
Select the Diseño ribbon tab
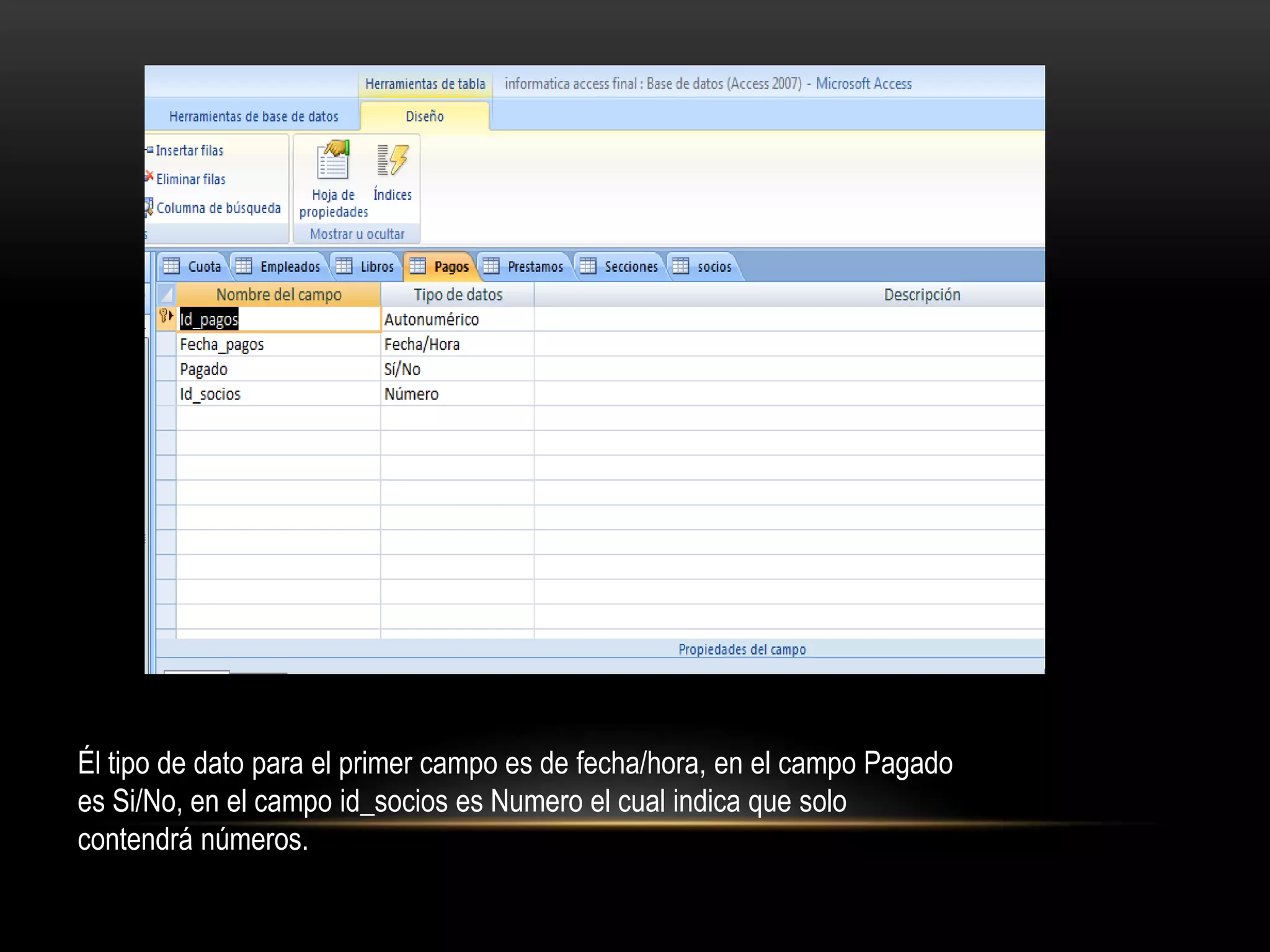pyautogui.click(x=425, y=117)
